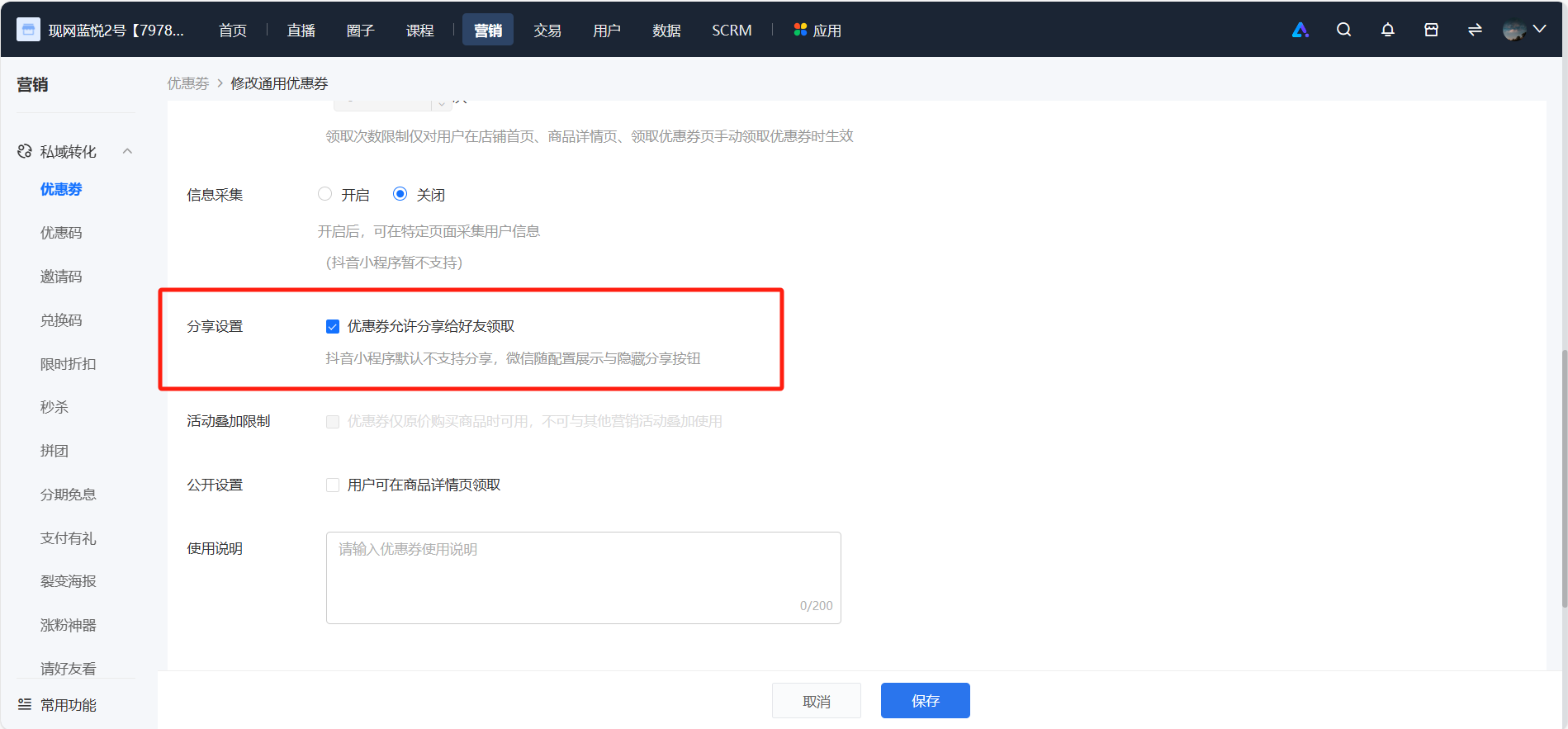Click the shop logo beside 现网蓝悦2号
1568x729 pixels.
[28, 30]
